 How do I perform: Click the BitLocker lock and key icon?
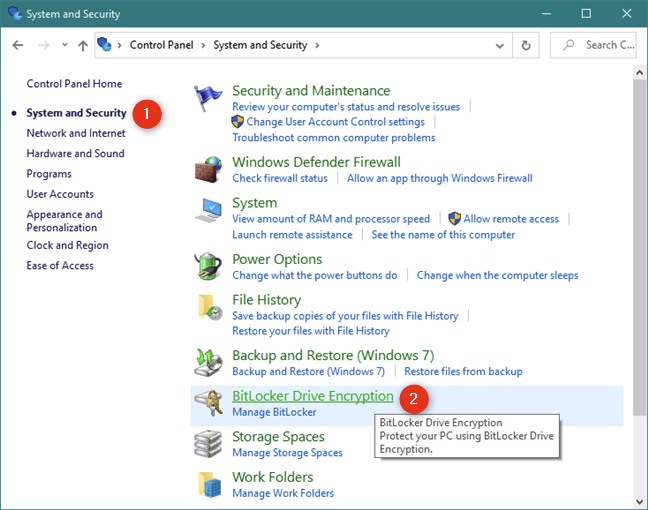(x=209, y=403)
